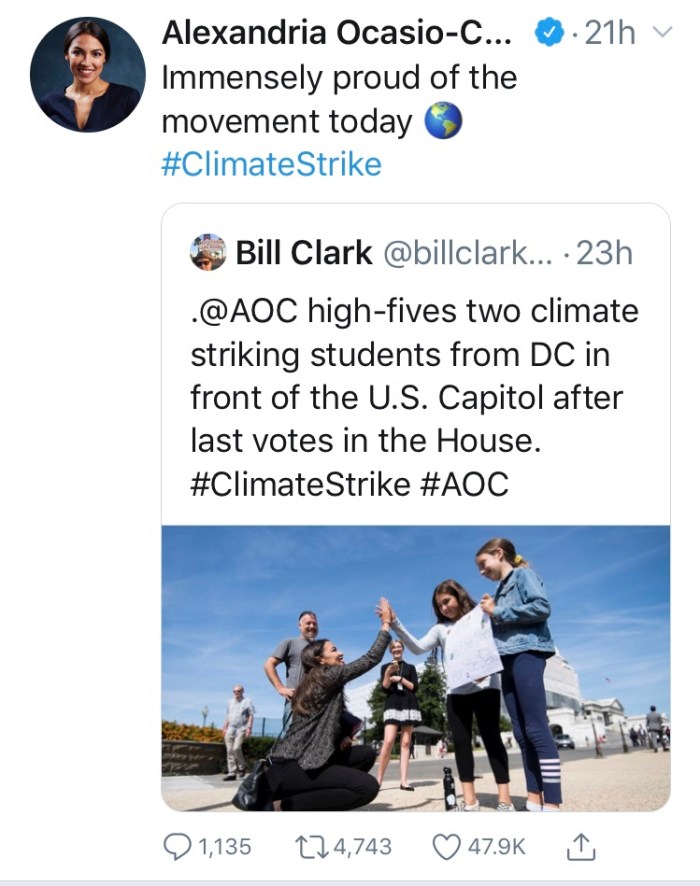Open the quoted tweet text body
Screen dimensions: 700x886
point(414,397)
